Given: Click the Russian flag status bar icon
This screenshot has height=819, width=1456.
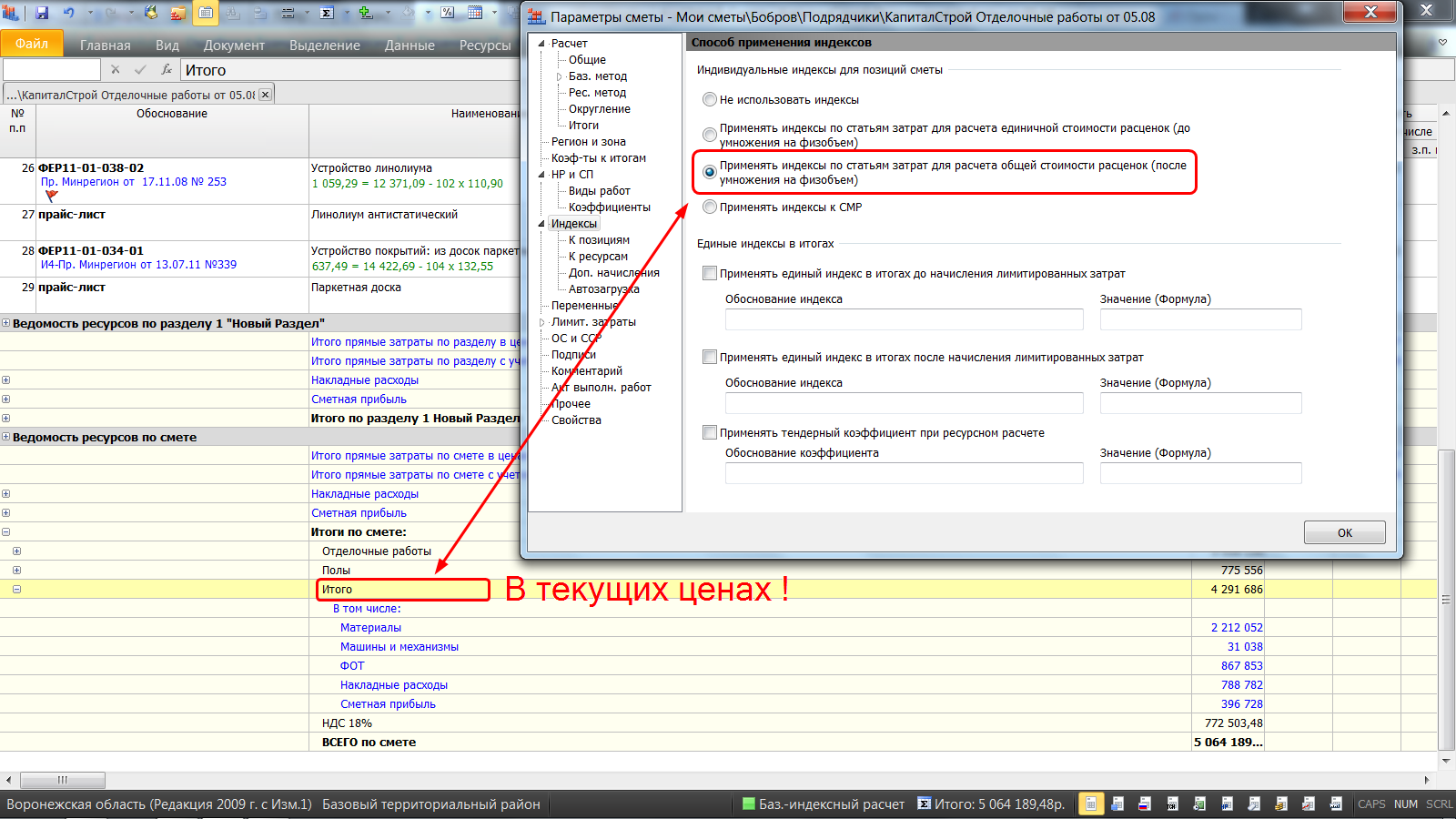Looking at the screenshot, I should (1145, 804).
